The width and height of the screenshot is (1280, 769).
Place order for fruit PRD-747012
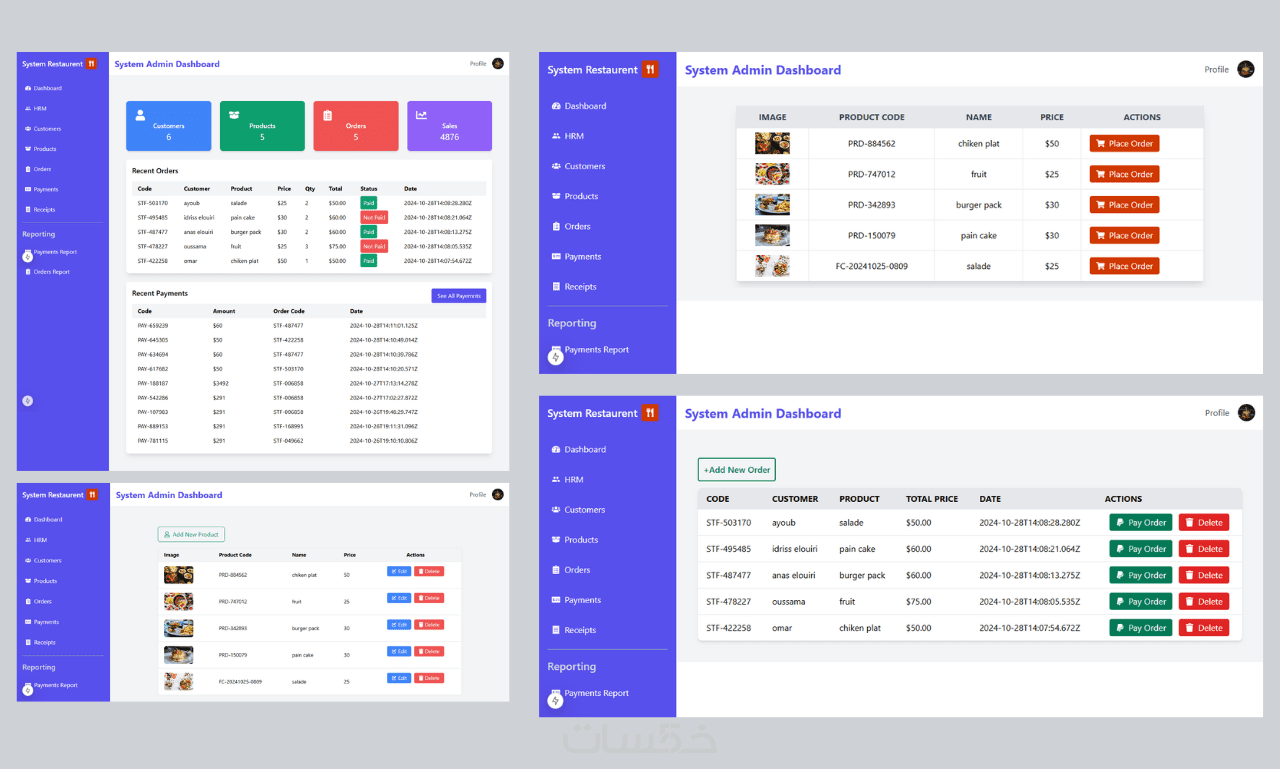pyautogui.click(x=1124, y=174)
